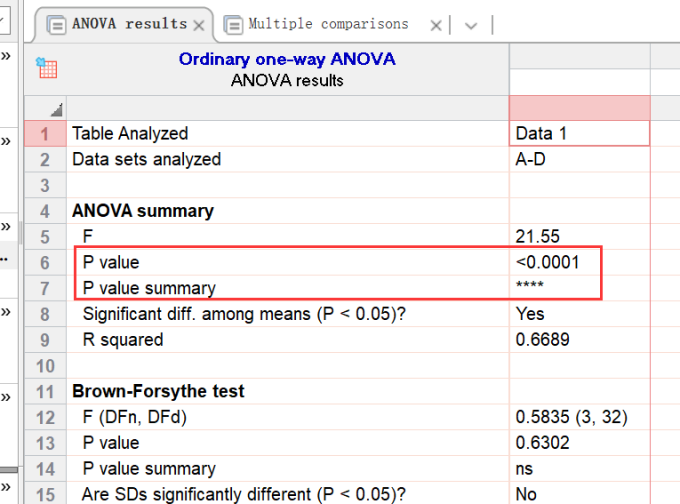
Task: Click the Multiple comparisons tab sheet icon
Action: coord(233,24)
